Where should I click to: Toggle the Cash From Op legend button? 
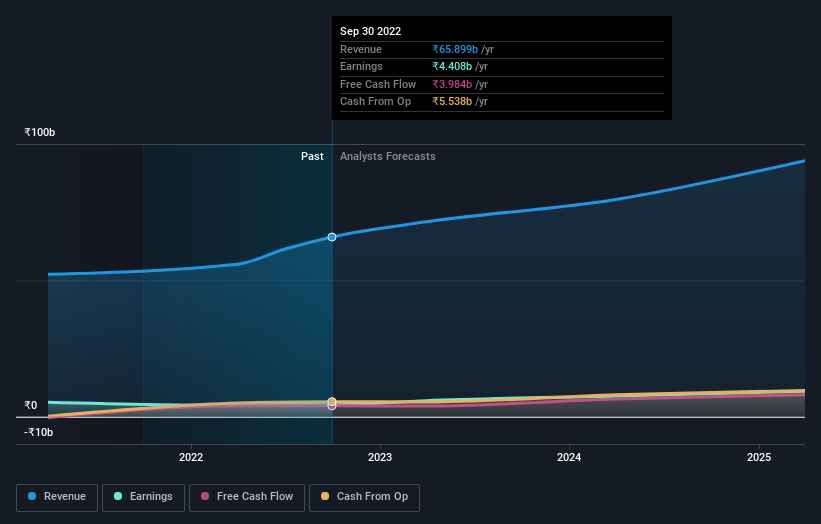[364, 497]
